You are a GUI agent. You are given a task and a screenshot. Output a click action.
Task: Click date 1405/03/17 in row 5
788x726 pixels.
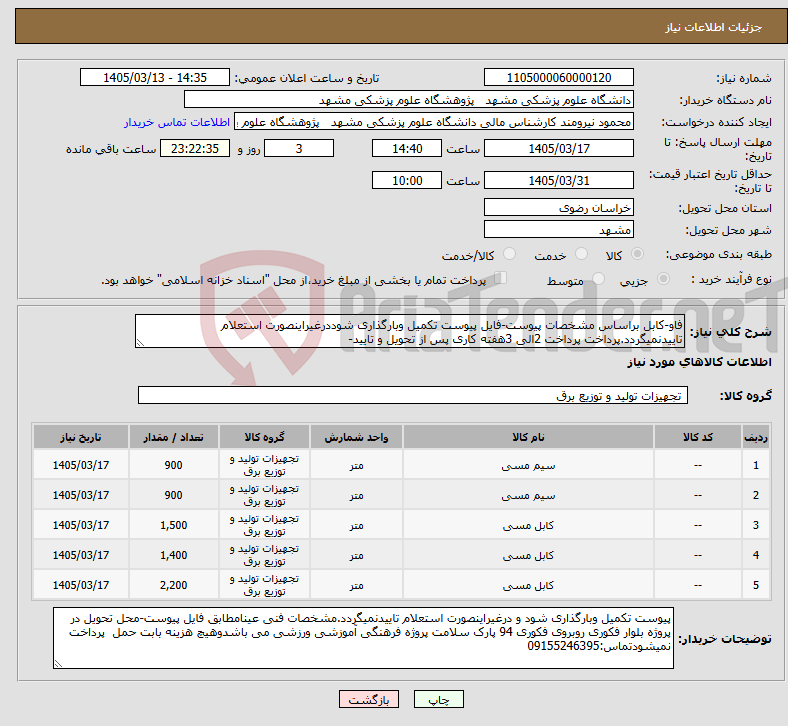tap(80, 585)
